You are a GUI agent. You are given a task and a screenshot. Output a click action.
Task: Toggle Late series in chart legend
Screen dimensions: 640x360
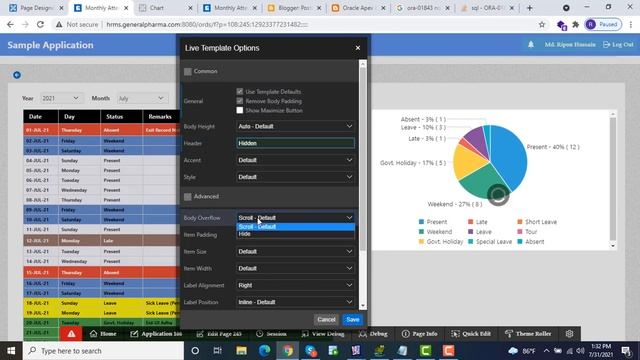coord(478,222)
